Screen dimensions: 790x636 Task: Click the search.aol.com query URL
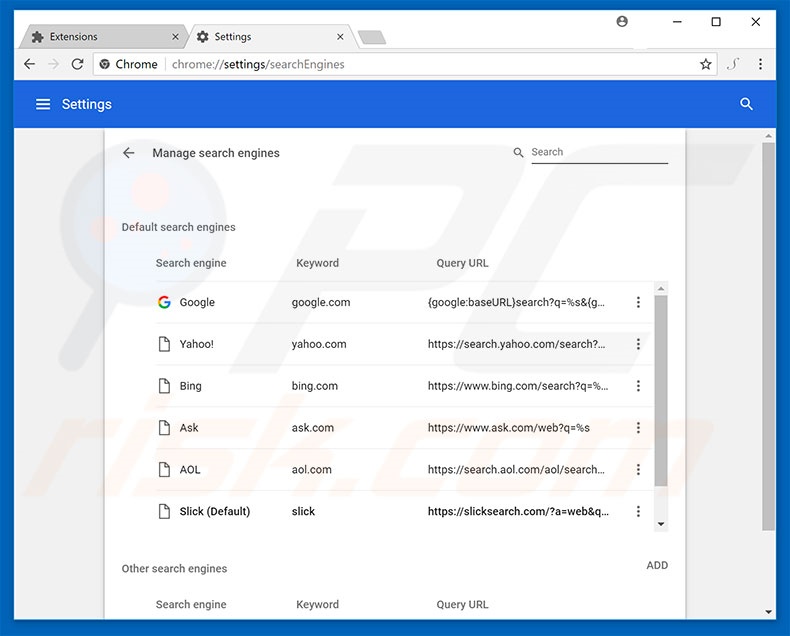click(516, 470)
